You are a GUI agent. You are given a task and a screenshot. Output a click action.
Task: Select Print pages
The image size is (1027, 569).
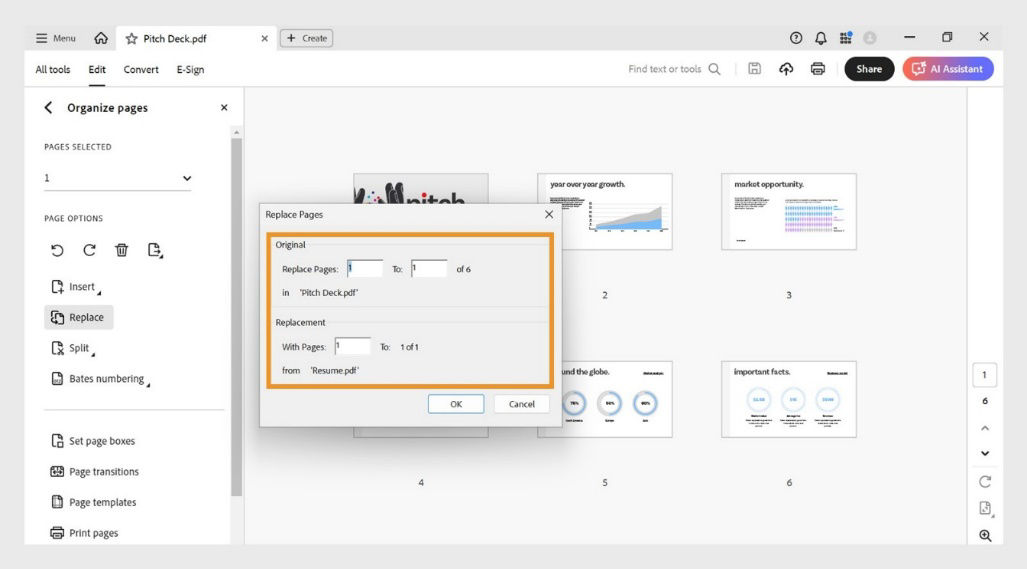pos(84,533)
